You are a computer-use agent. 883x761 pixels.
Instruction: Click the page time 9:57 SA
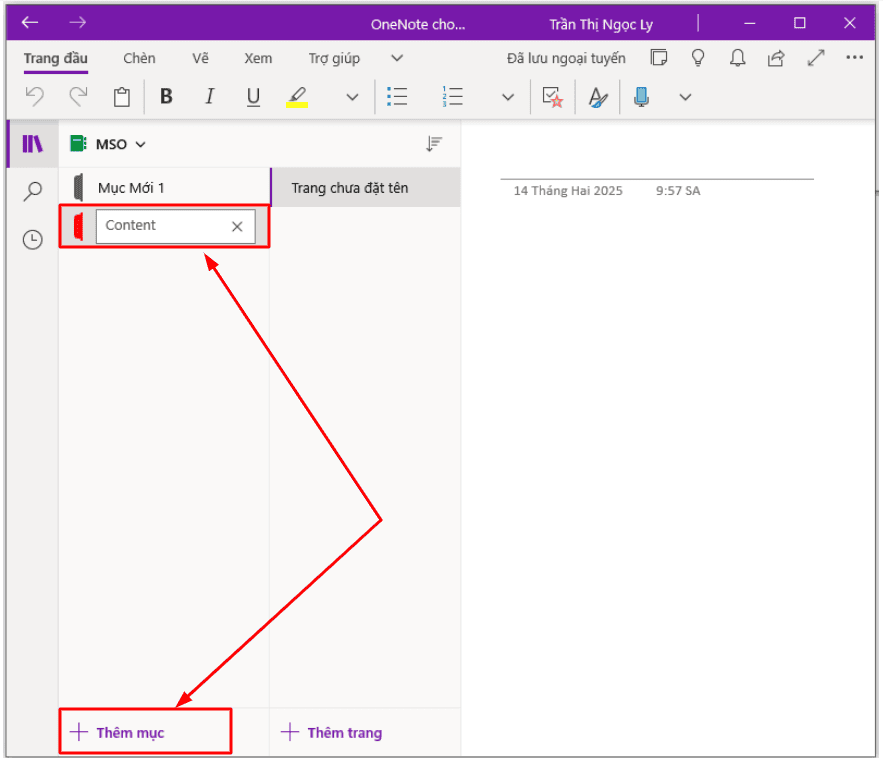tap(678, 191)
